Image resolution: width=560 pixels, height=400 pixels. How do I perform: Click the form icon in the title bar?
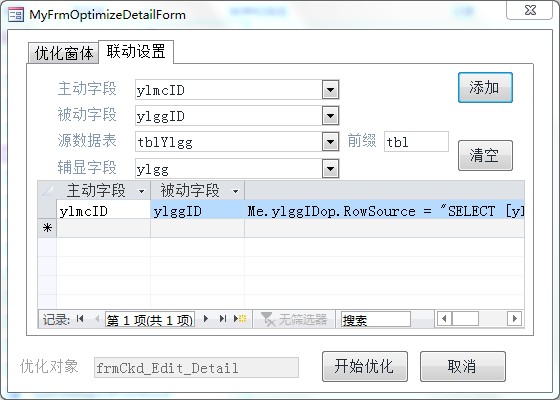tap(16, 15)
